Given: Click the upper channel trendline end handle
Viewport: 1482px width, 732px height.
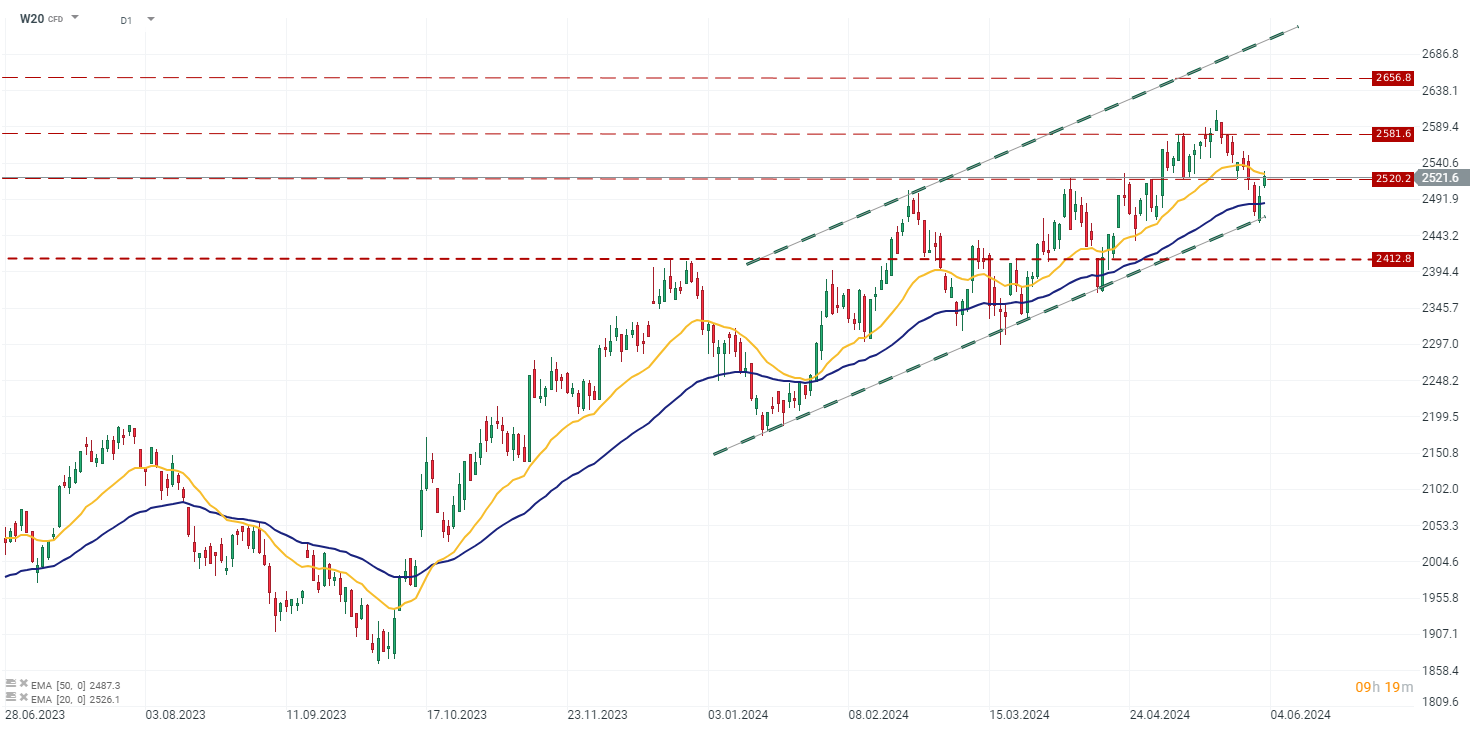Looking at the screenshot, I should (x=1298, y=26).
